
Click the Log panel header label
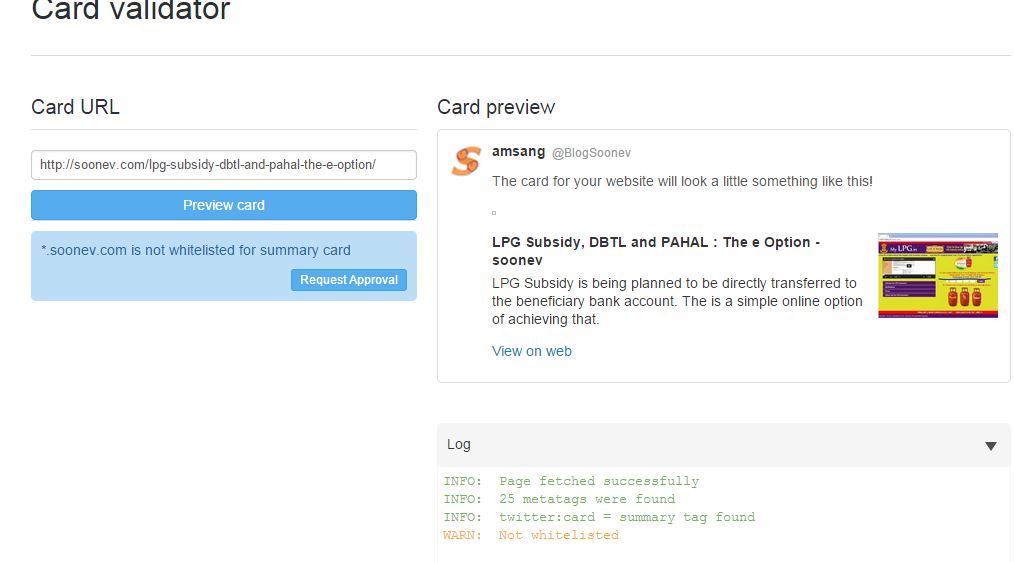click(458, 444)
